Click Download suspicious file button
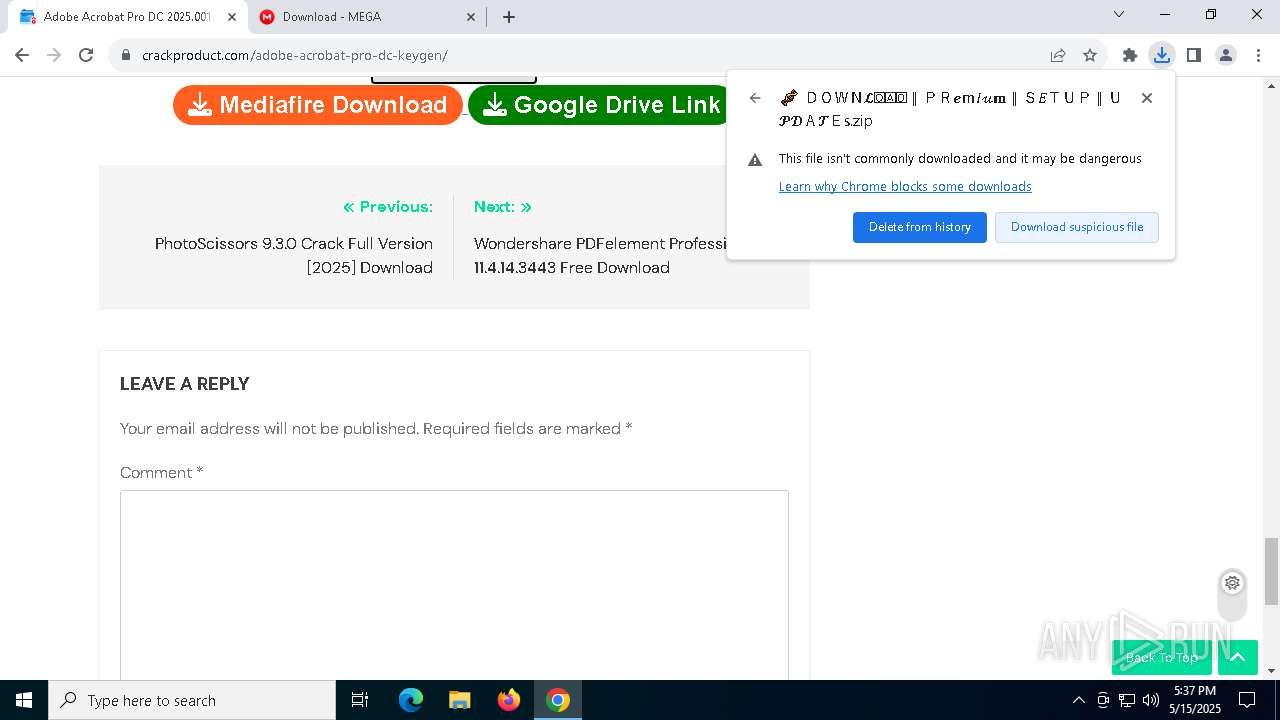 point(1077,227)
